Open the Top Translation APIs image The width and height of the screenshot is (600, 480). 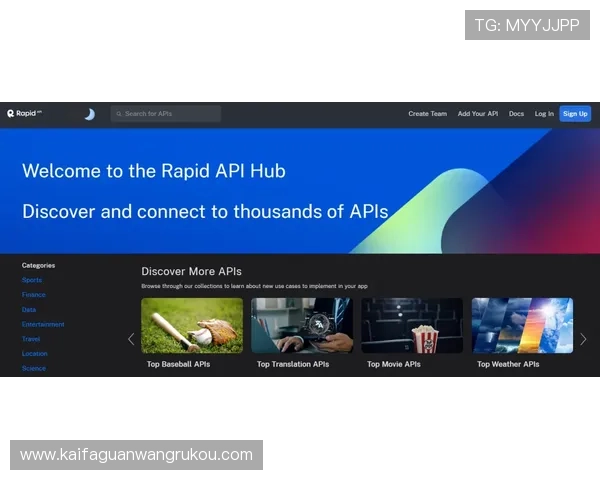pos(302,325)
